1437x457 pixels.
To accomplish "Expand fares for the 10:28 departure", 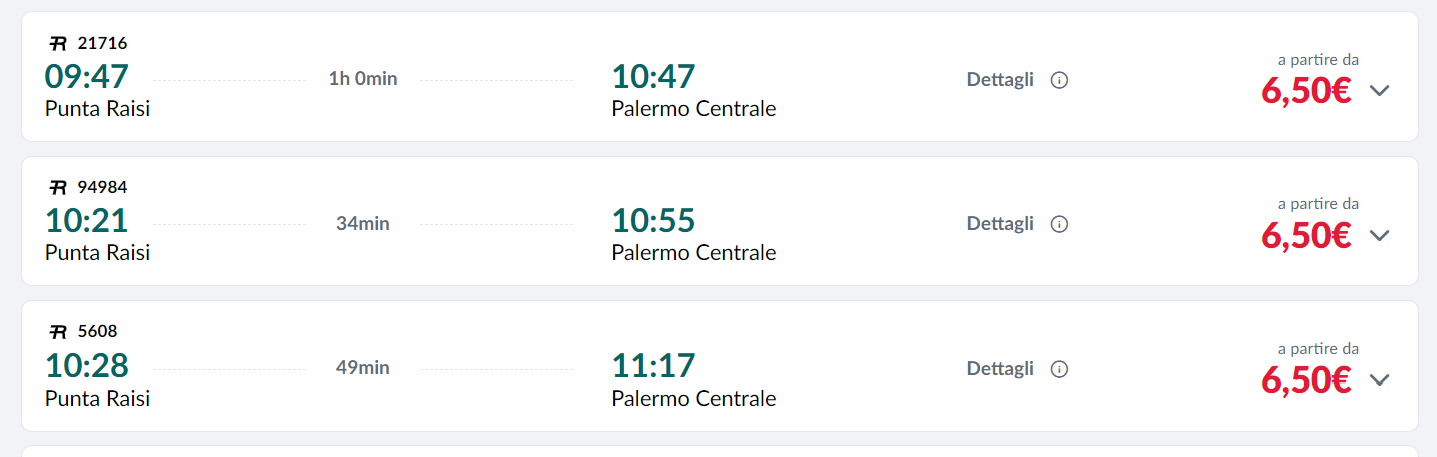I will [1380, 379].
